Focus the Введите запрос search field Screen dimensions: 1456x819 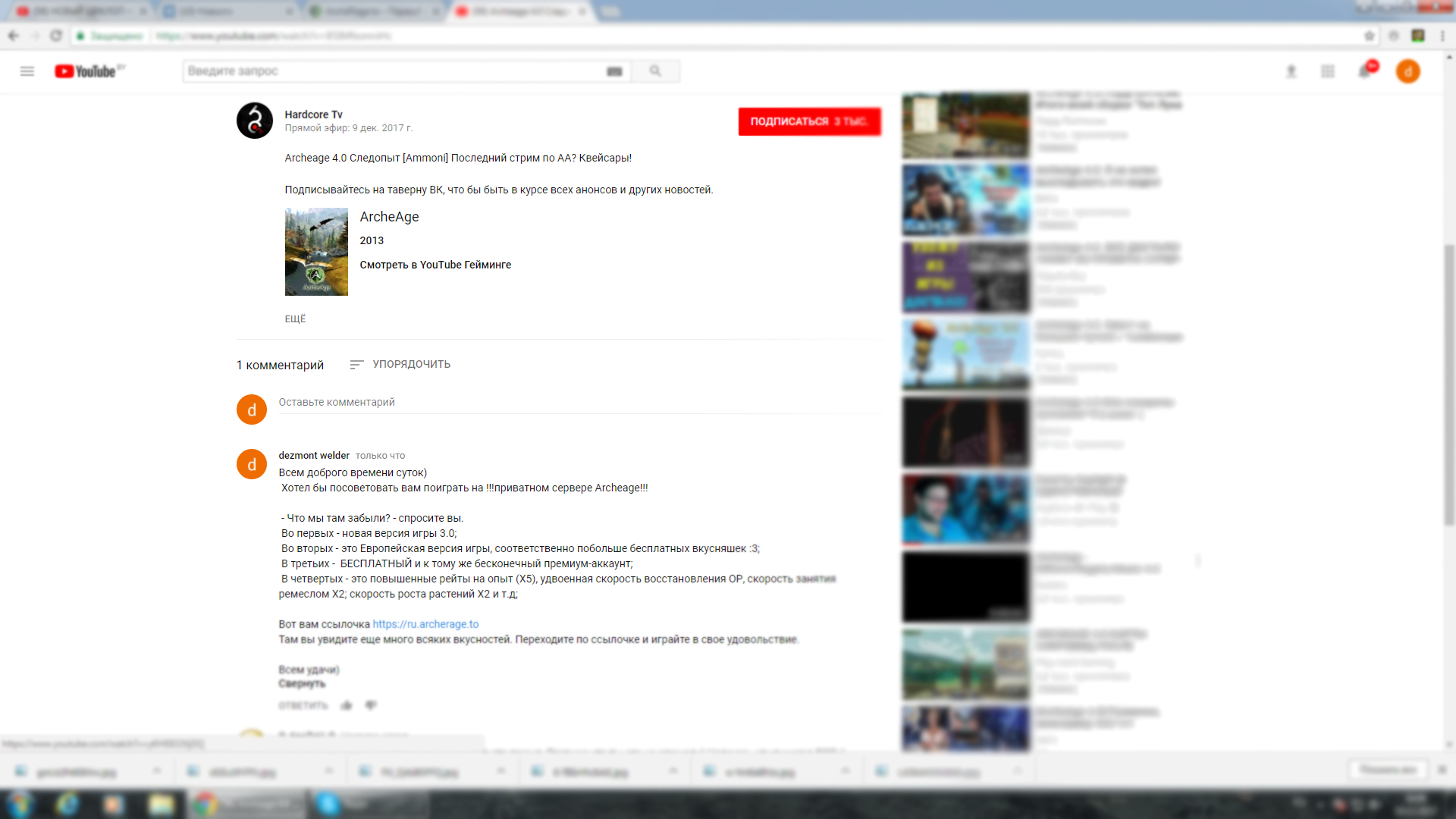(394, 71)
